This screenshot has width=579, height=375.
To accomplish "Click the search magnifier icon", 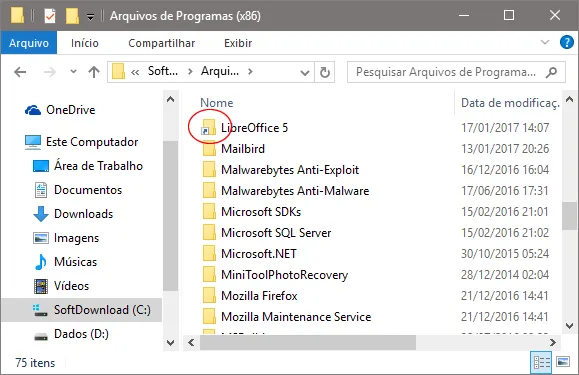I will coord(551,72).
